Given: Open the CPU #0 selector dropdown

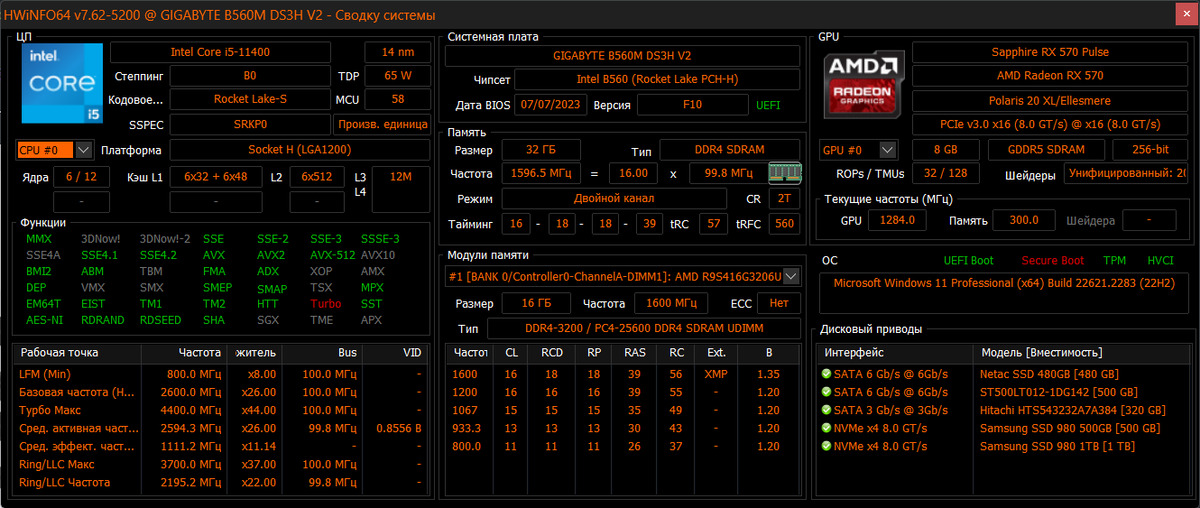Looking at the screenshot, I should (x=83, y=150).
